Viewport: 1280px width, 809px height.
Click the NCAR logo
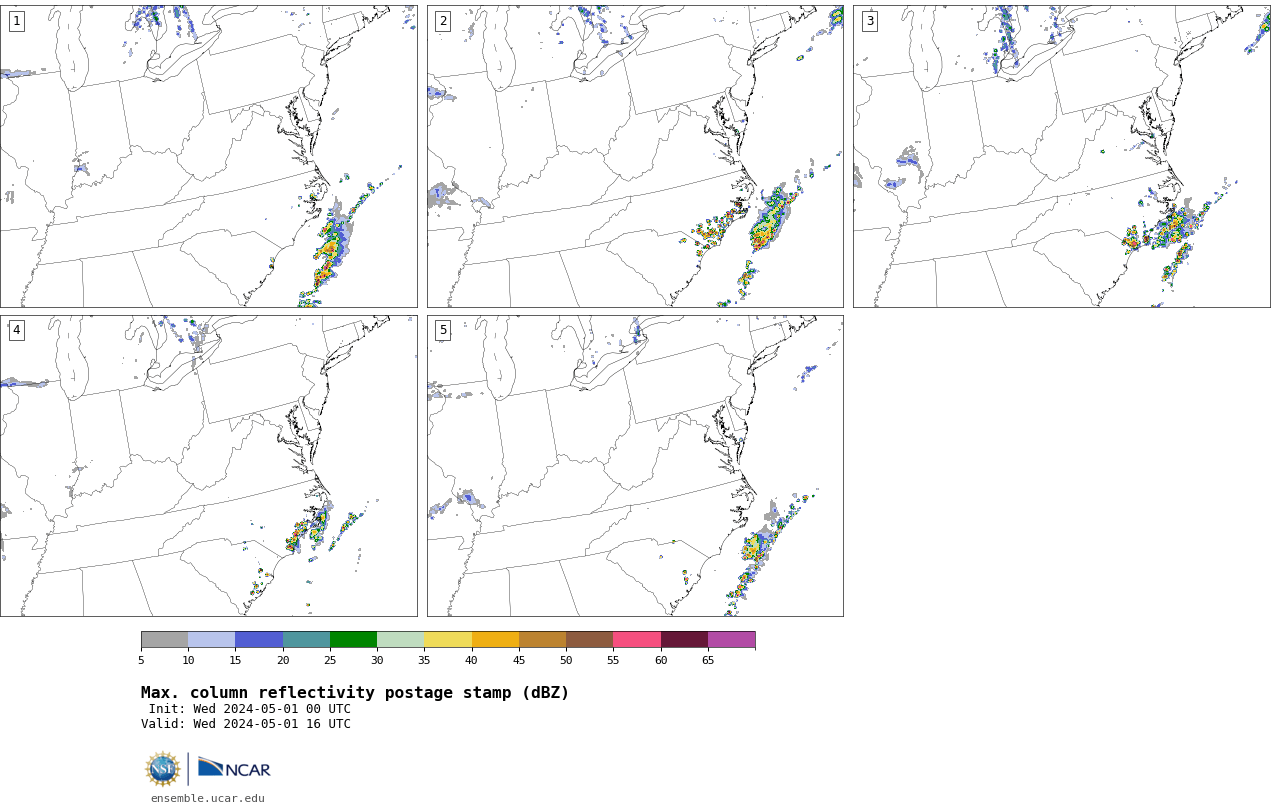[x=234, y=768]
